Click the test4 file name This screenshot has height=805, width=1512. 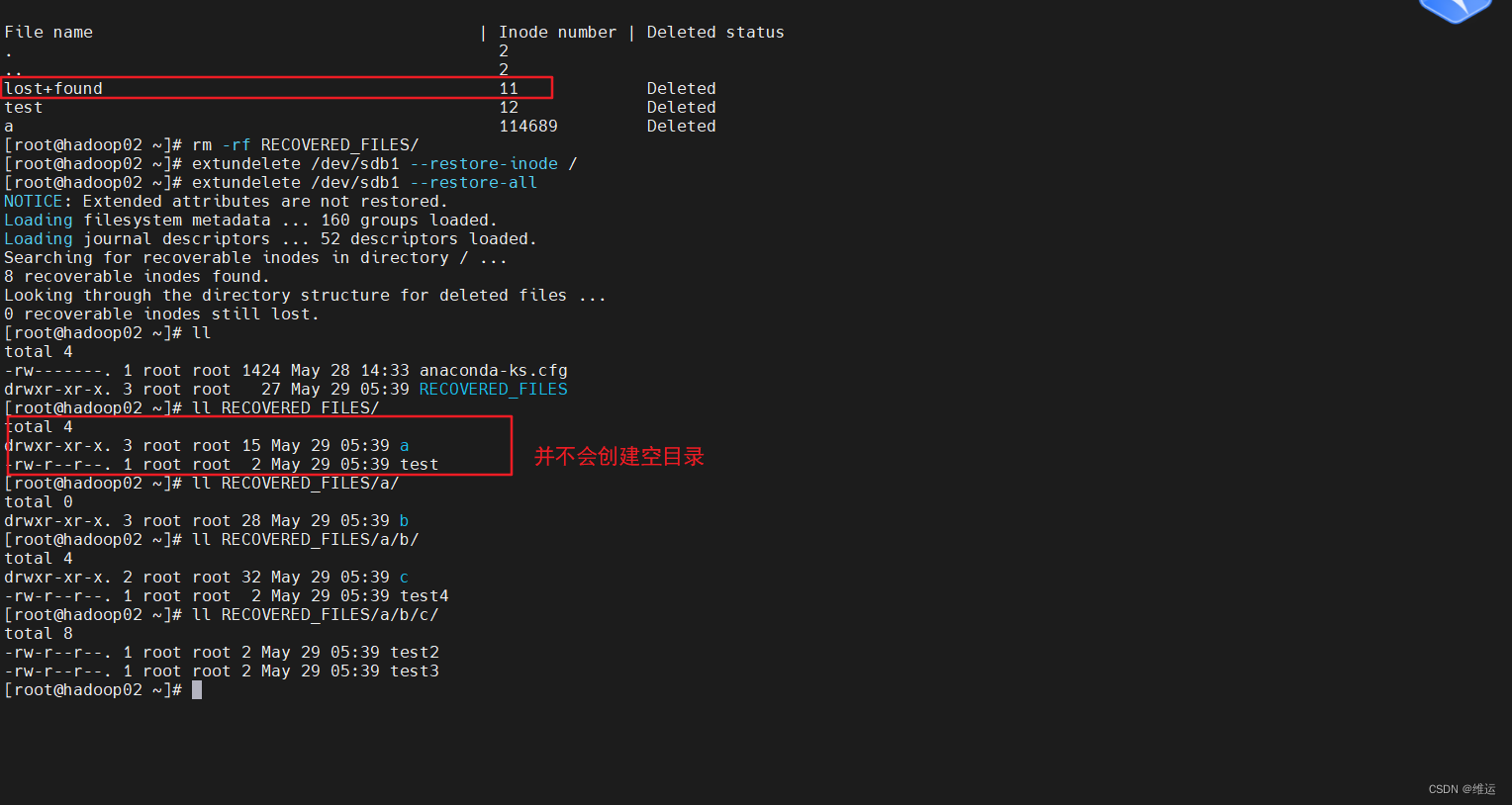coord(424,596)
